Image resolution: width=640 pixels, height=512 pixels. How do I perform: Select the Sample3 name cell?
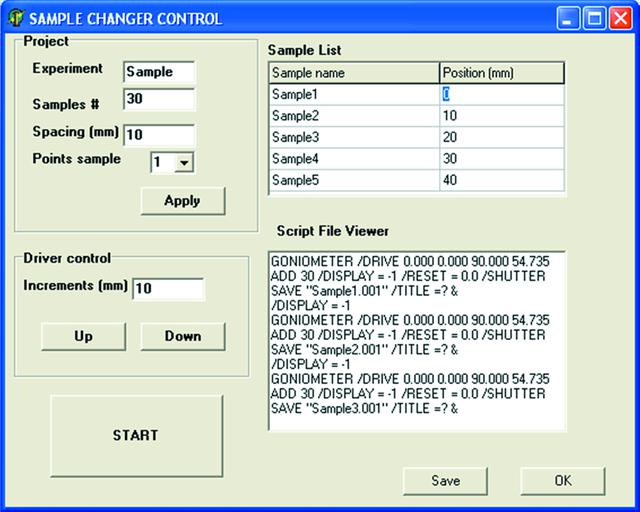(354, 138)
